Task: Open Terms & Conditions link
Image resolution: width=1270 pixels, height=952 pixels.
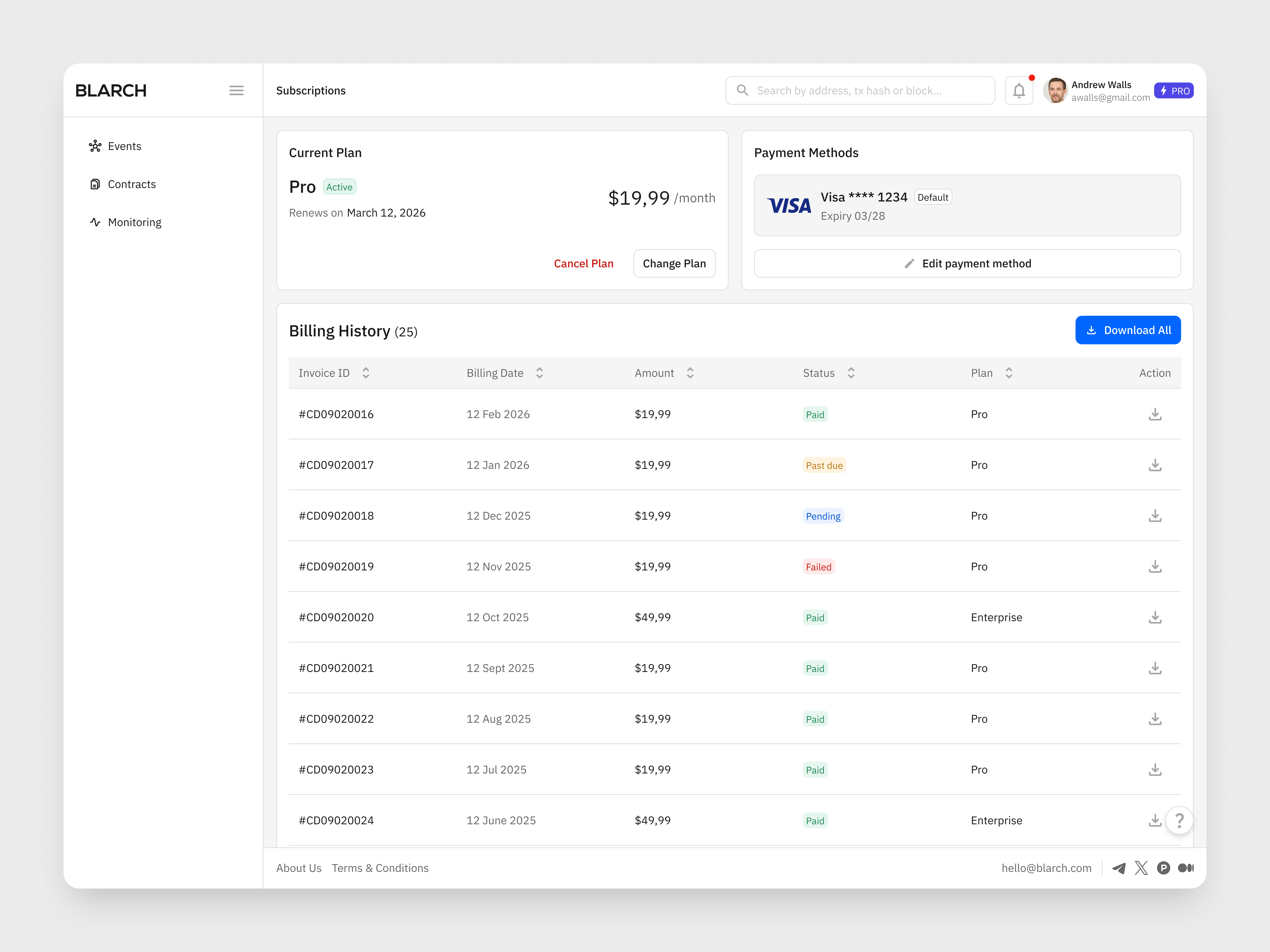Action: pos(380,868)
